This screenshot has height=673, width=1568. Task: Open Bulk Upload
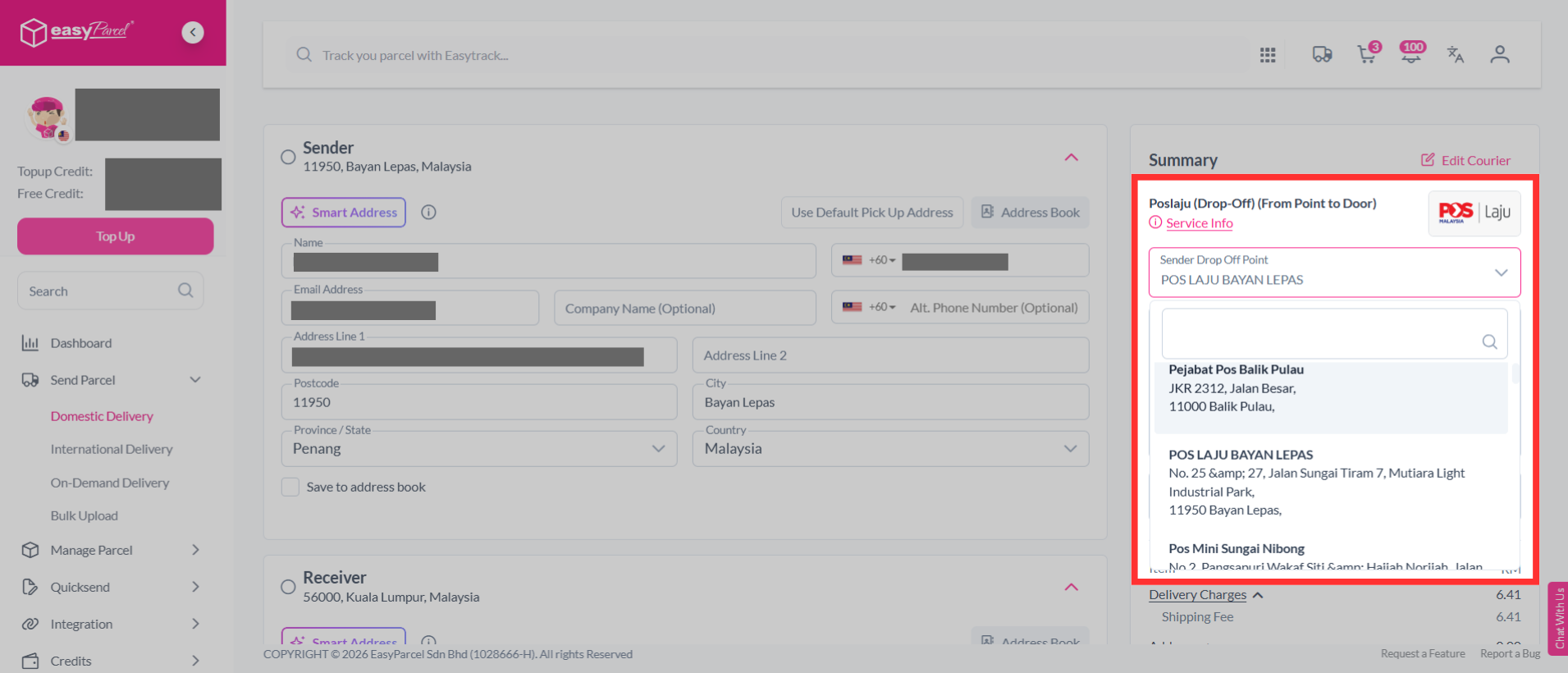[85, 515]
